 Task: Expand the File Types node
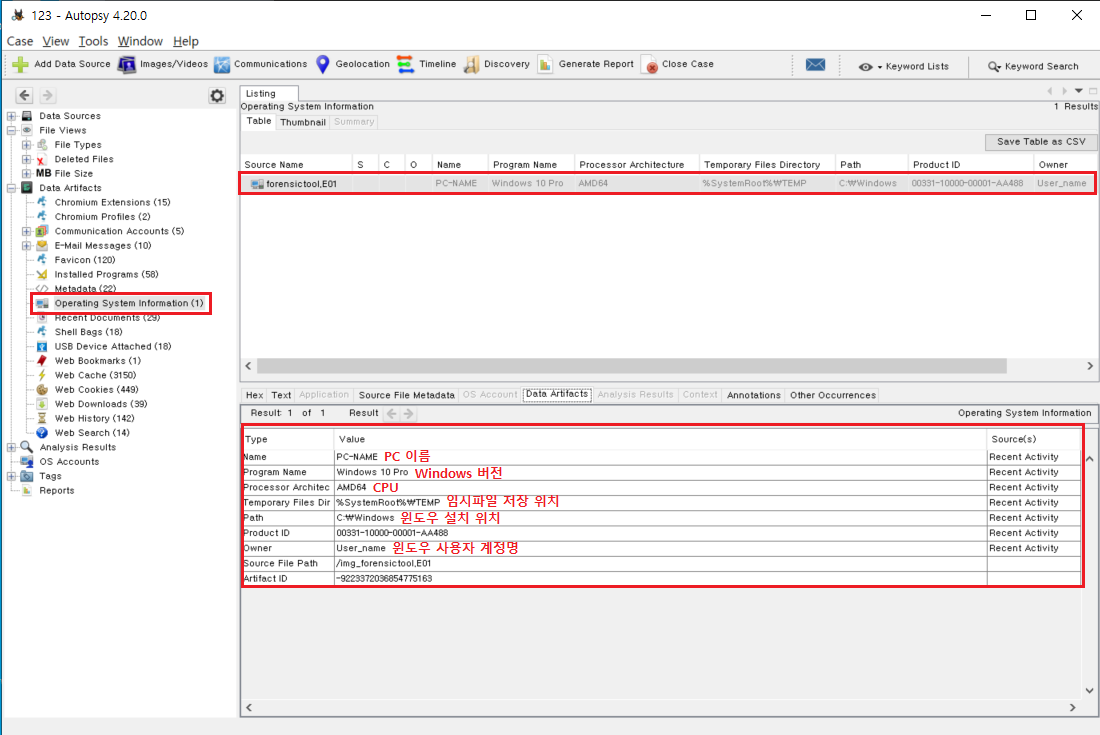tap(27, 144)
